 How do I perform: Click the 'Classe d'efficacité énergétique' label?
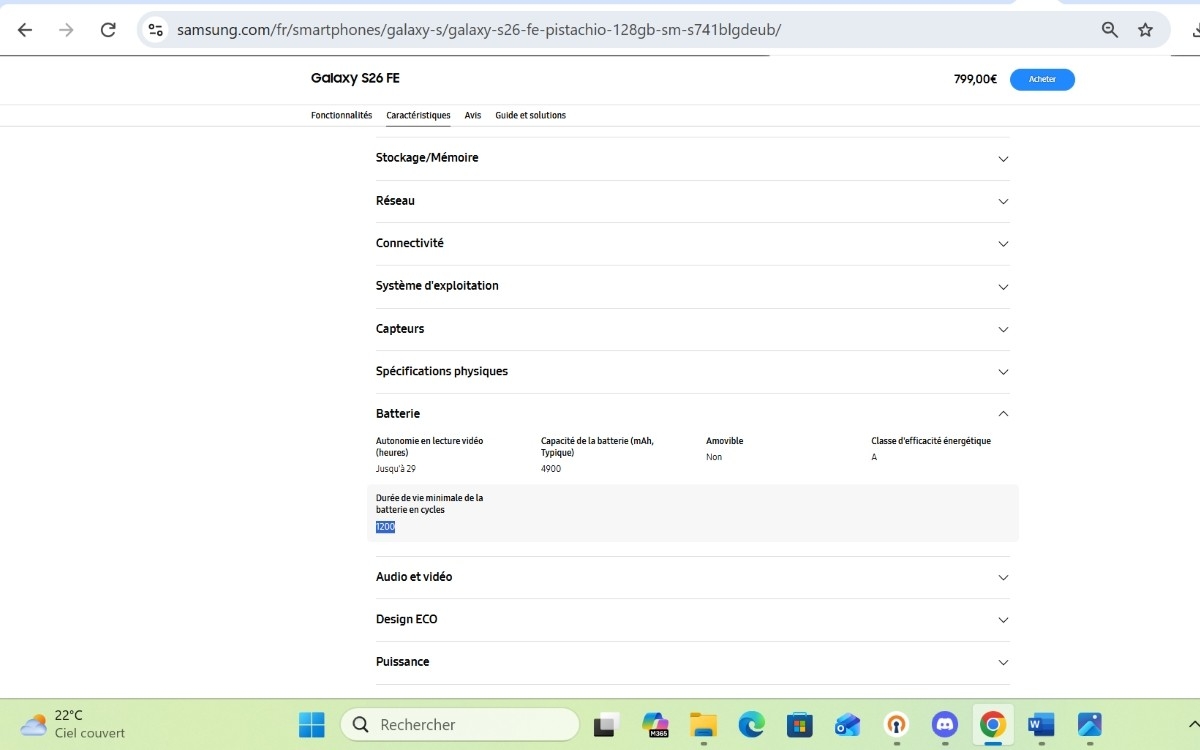[x=931, y=441]
